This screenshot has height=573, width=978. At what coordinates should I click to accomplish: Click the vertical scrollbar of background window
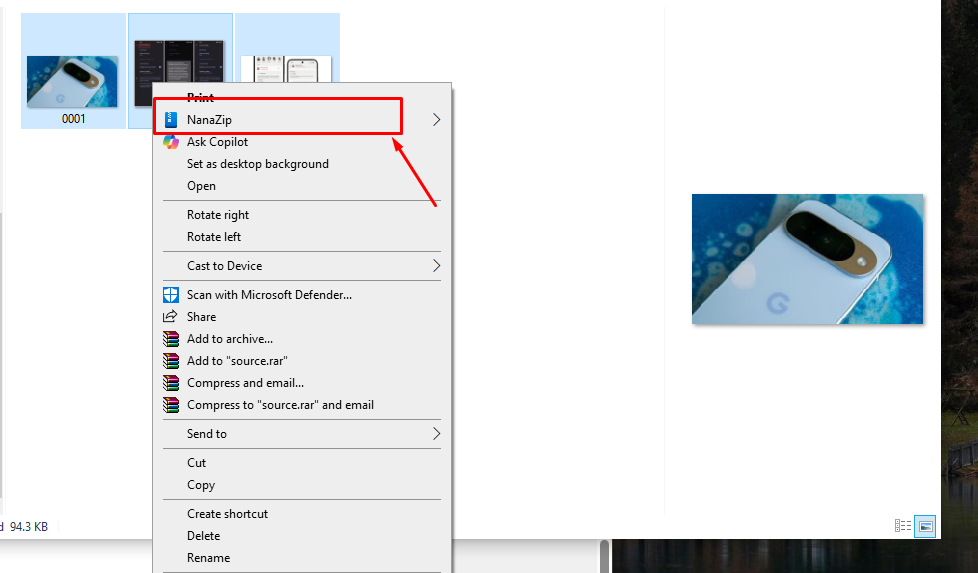[604, 556]
